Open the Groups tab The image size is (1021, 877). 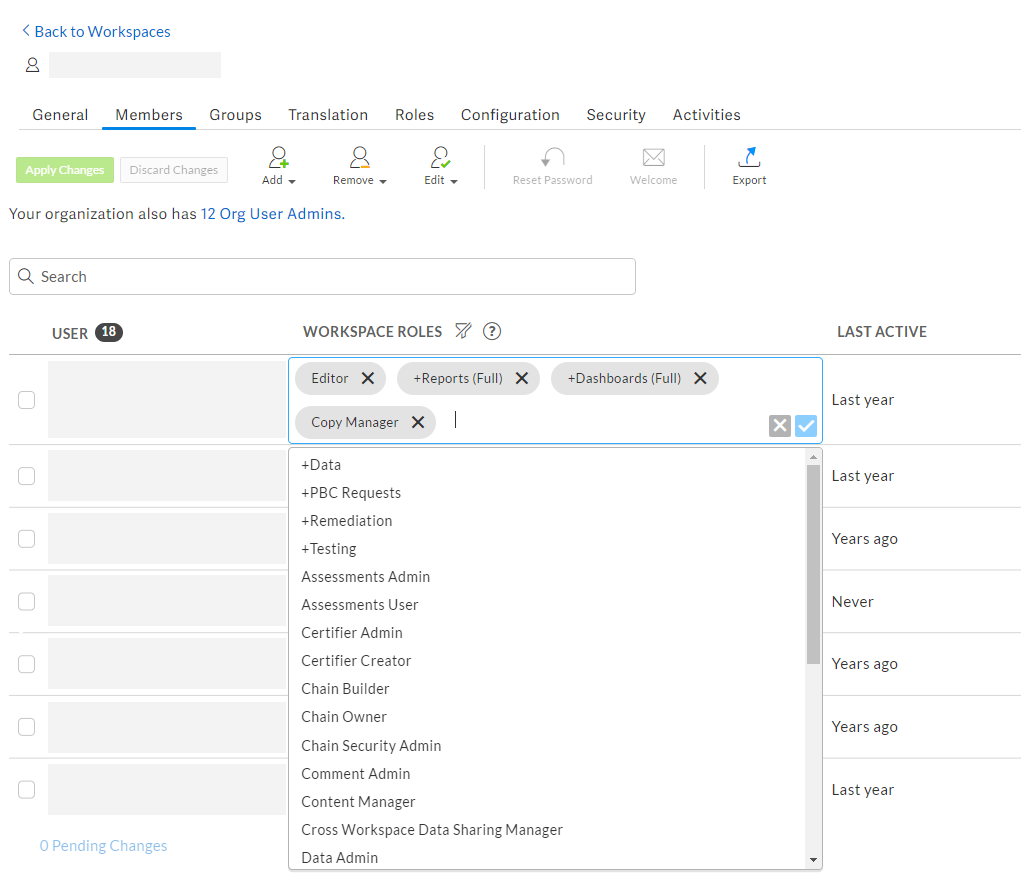235,114
